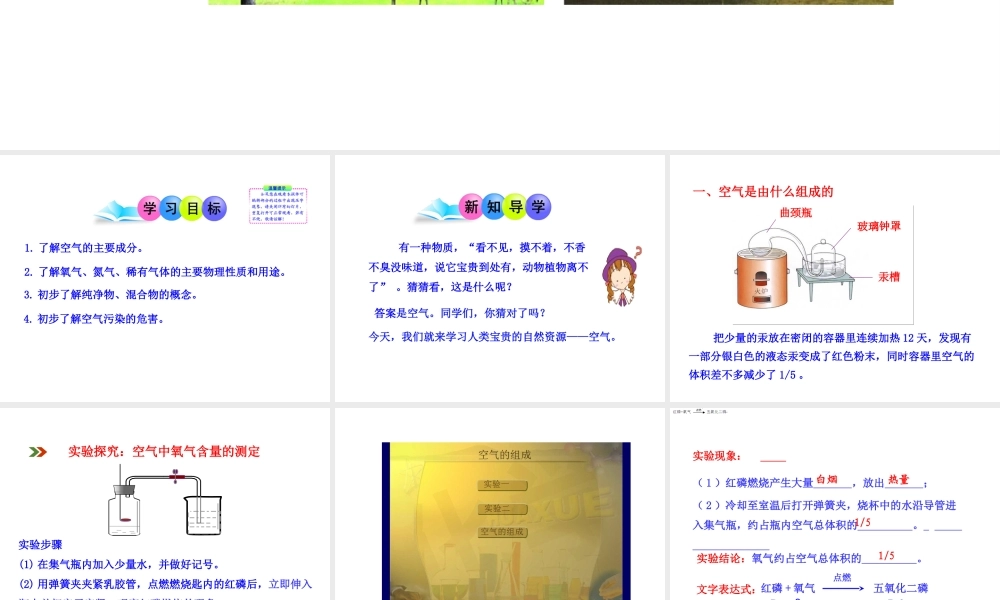This screenshot has height=600, width=1000.
Task: Click step (1) 在集气瓶内加入少量水
Action: pos(119,564)
